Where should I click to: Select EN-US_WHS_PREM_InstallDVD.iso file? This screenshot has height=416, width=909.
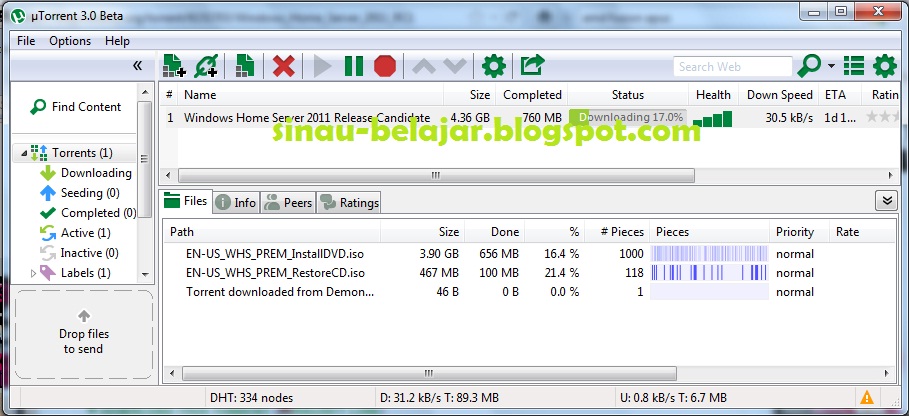(x=275, y=254)
